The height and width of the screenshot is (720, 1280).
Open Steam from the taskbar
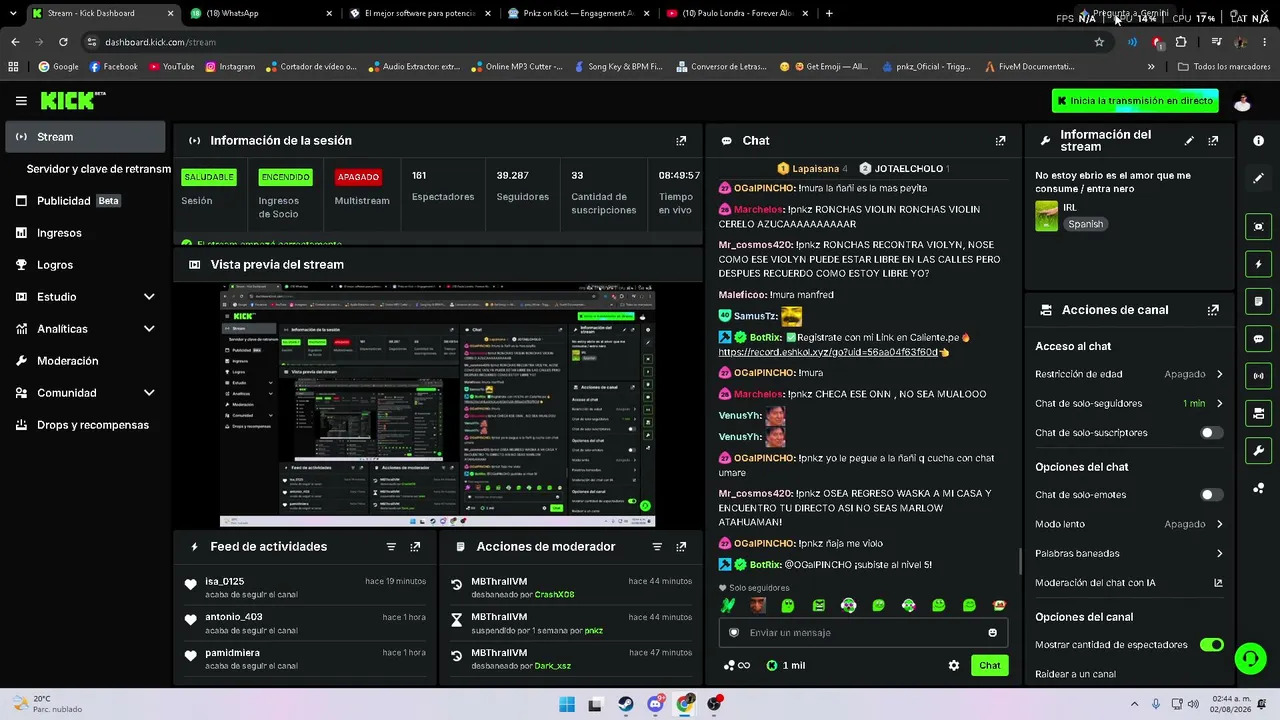625,704
